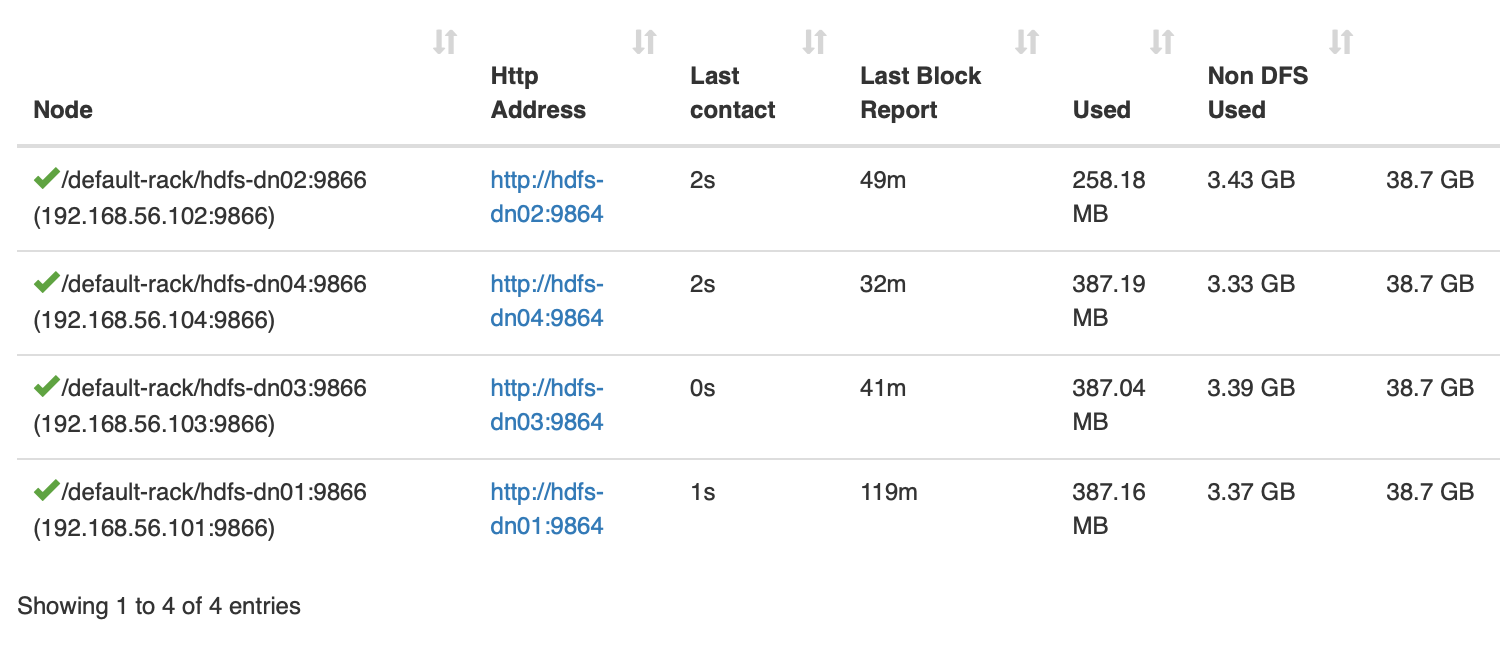Sort by Non DFS Used arrows
This screenshot has height=648, width=1500.
(1341, 42)
